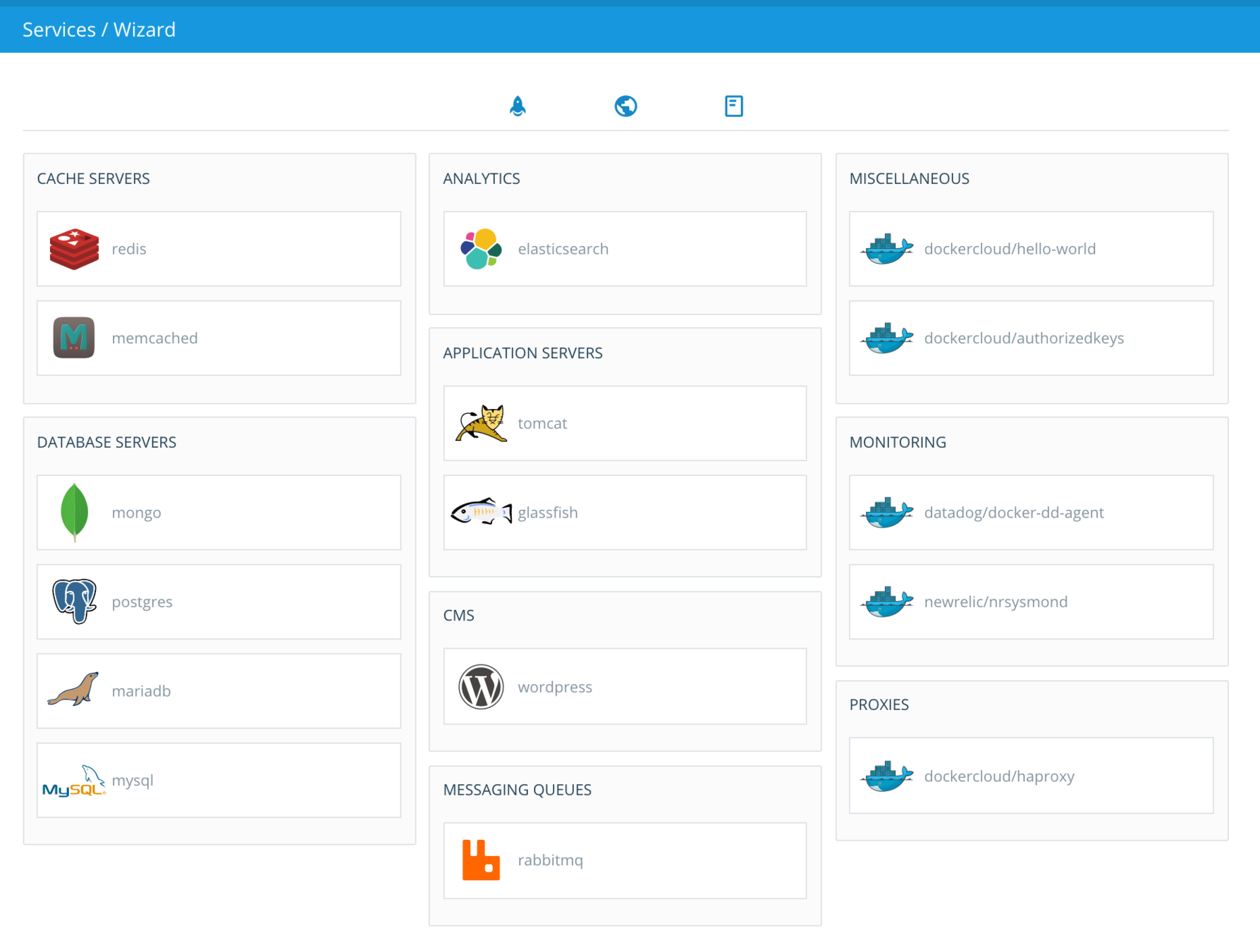Click the document page tab icon
Image resolution: width=1260 pixels, height=952 pixels.
click(x=733, y=106)
